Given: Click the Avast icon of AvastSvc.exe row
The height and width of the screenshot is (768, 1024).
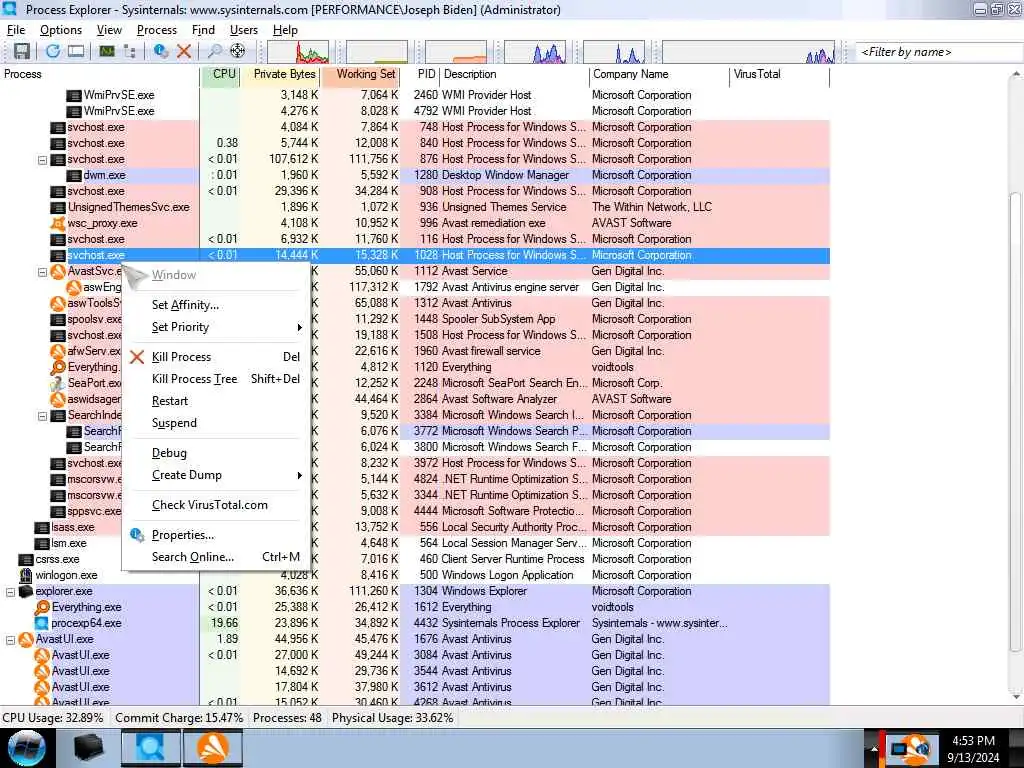Looking at the screenshot, I should pos(58,271).
